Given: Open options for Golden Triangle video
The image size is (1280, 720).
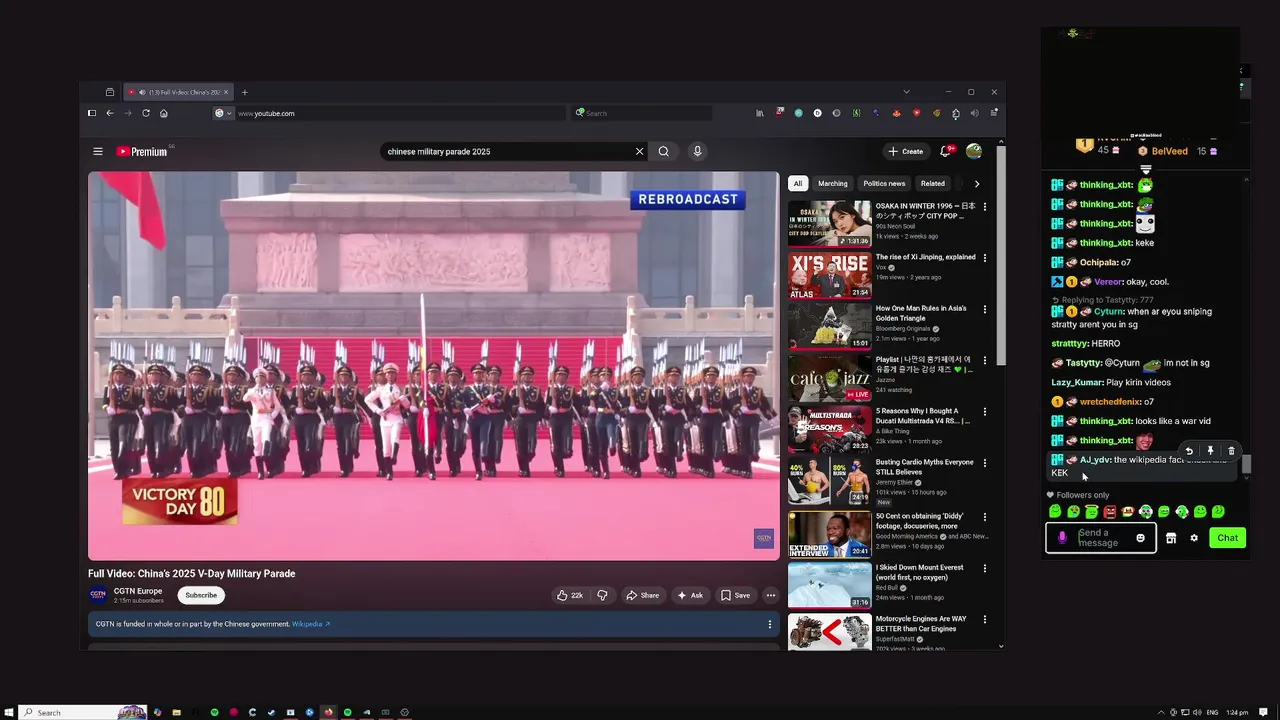Looking at the screenshot, I should pos(985,309).
